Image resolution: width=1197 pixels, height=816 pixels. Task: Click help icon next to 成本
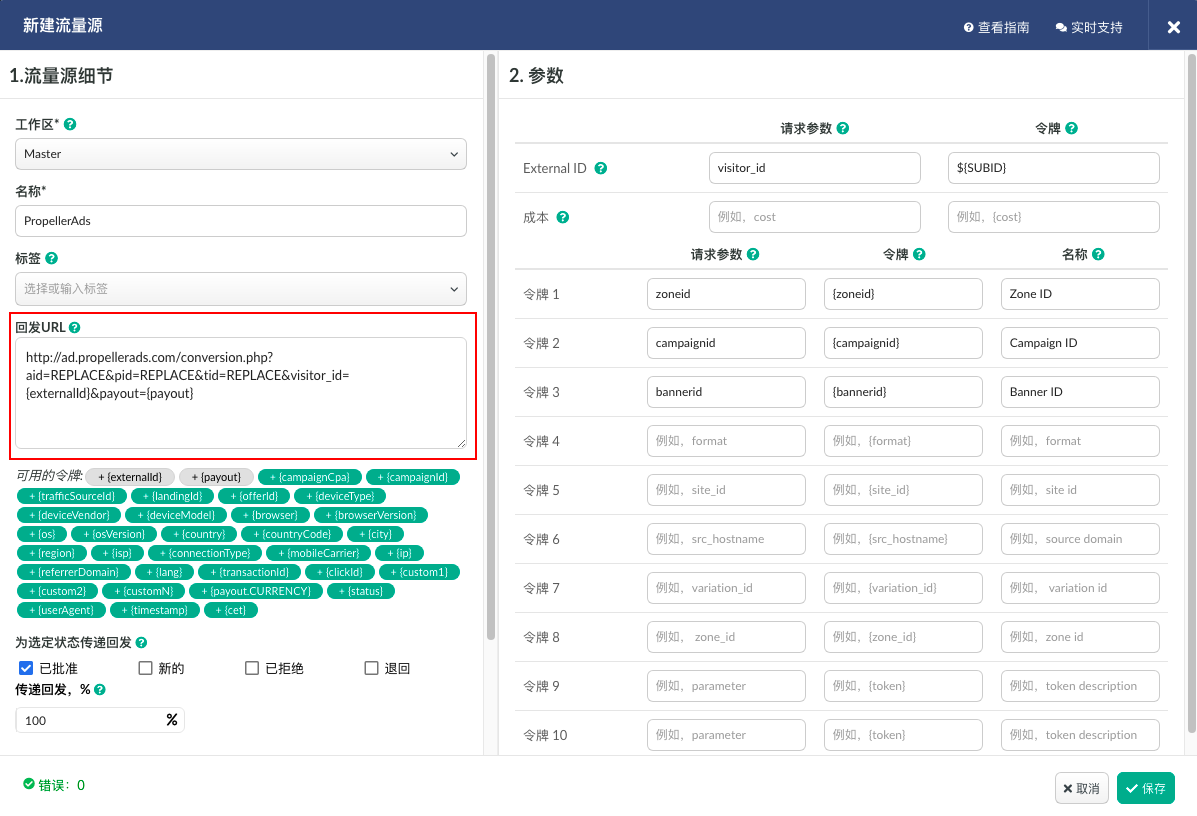point(563,217)
